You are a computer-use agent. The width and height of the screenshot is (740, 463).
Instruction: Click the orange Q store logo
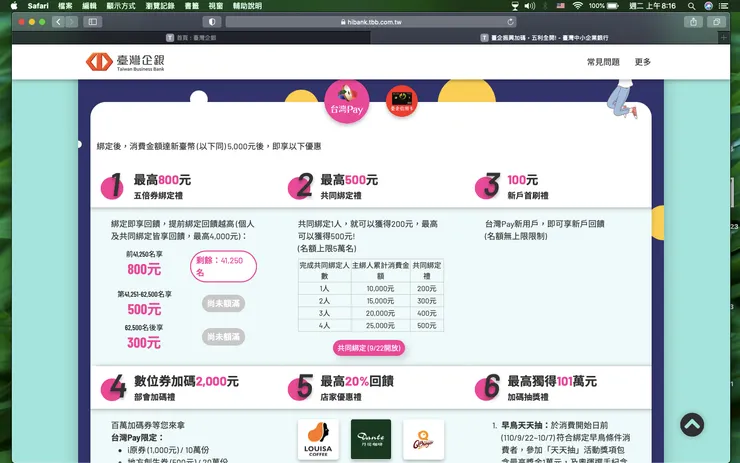423,439
